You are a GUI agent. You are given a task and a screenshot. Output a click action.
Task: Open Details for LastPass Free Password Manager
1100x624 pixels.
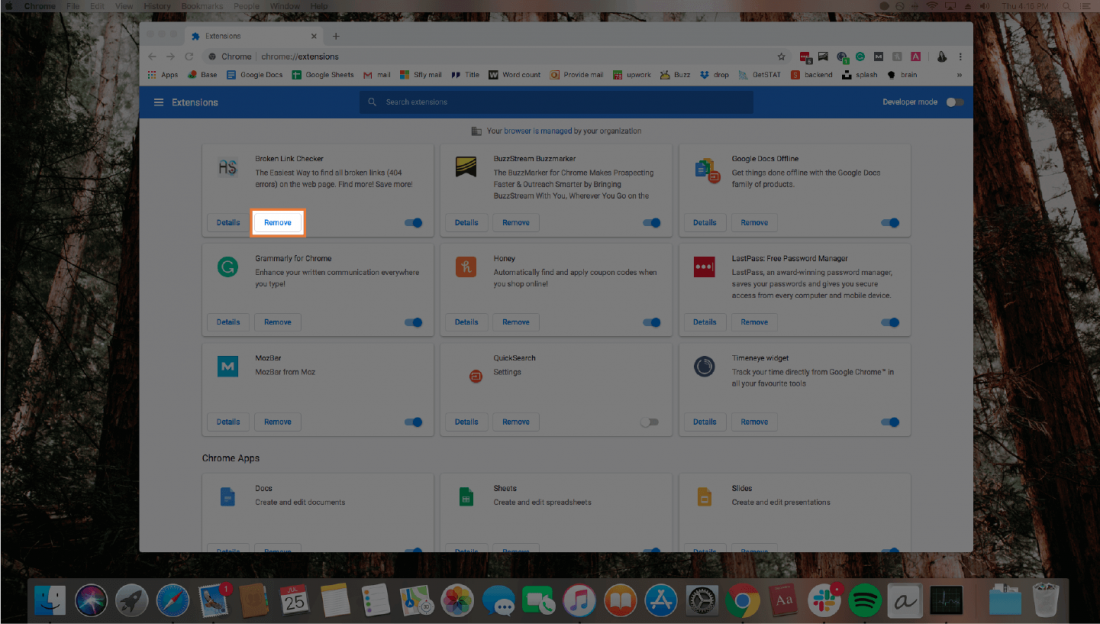click(704, 322)
